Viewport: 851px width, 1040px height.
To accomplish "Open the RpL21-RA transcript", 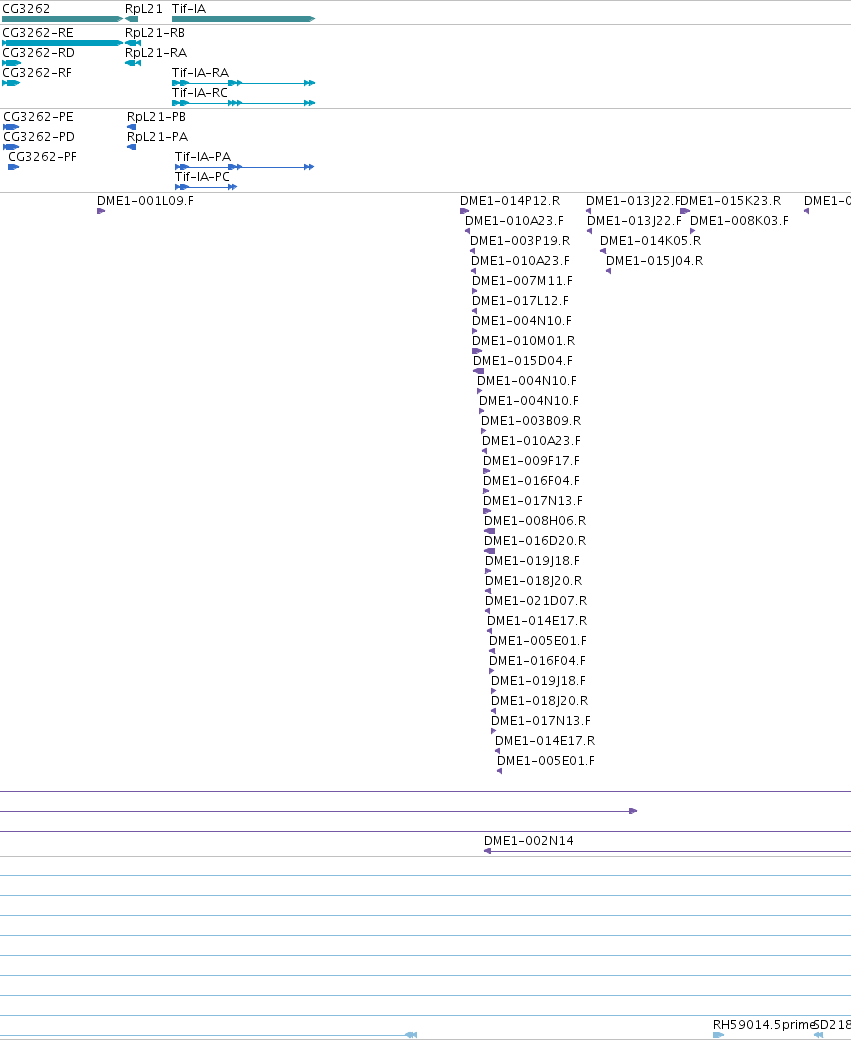I will click(156, 52).
